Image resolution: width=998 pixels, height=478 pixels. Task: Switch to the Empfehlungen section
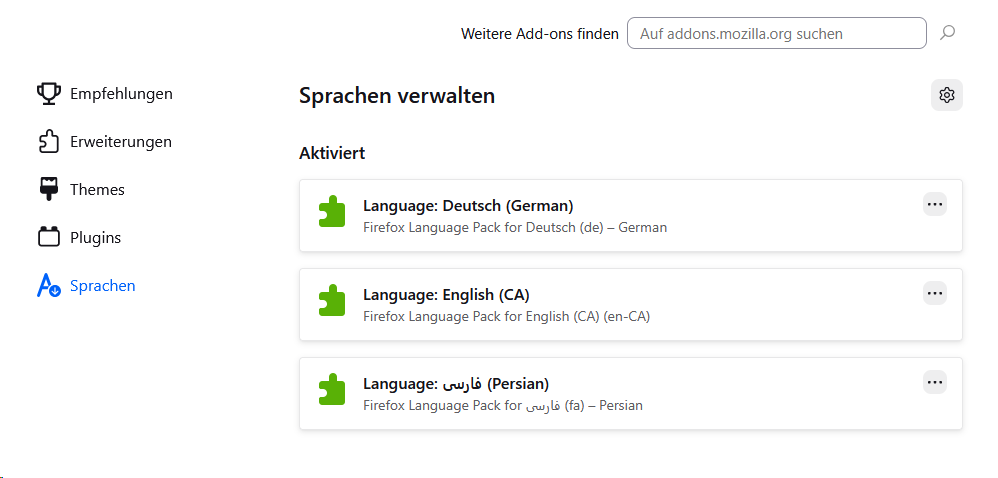click(121, 94)
